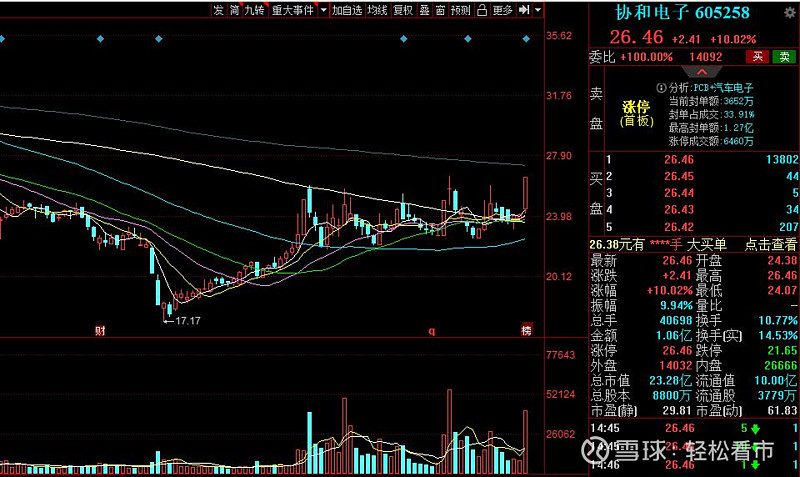
Task: Expand the dropdown arrow next to 重大事件
Action: pos(323,10)
